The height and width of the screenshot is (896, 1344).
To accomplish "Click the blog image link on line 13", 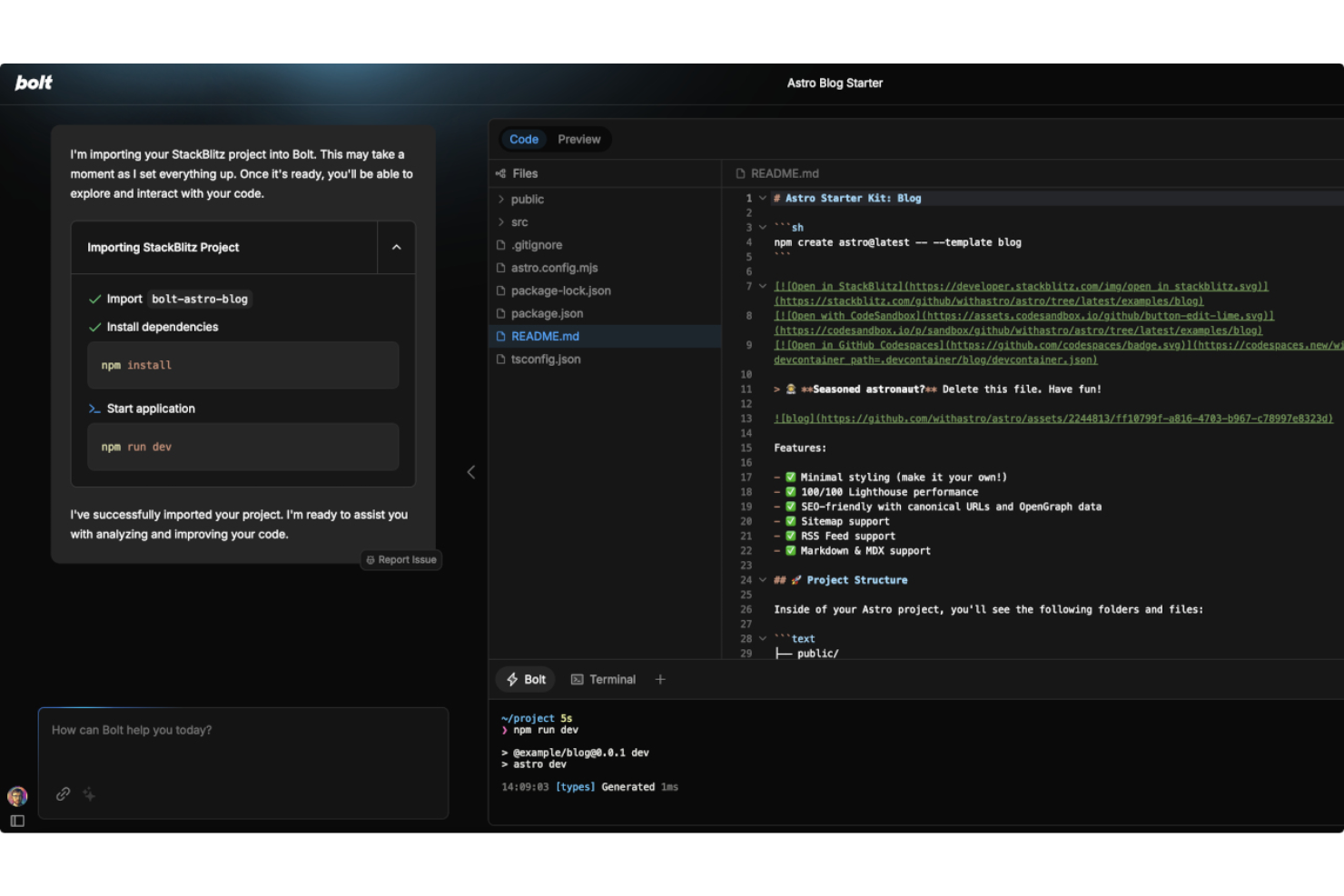I will click(1053, 418).
